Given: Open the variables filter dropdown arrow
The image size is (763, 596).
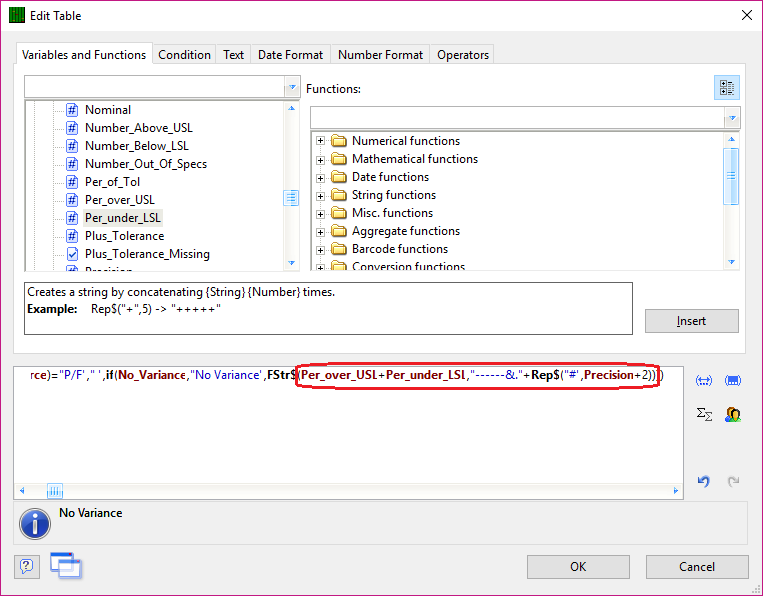Looking at the screenshot, I should (292, 88).
